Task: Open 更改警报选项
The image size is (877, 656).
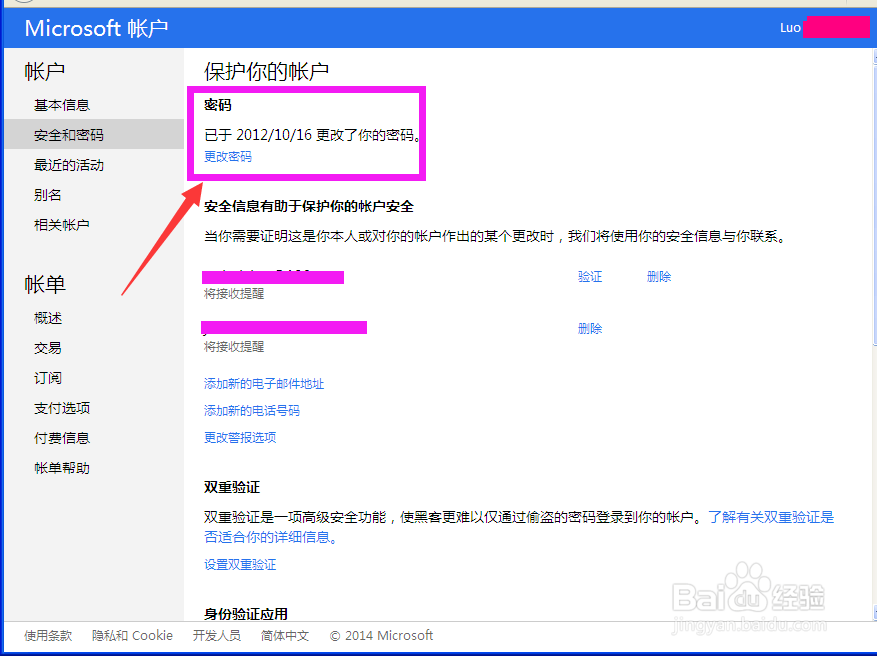Action: coord(241,437)
